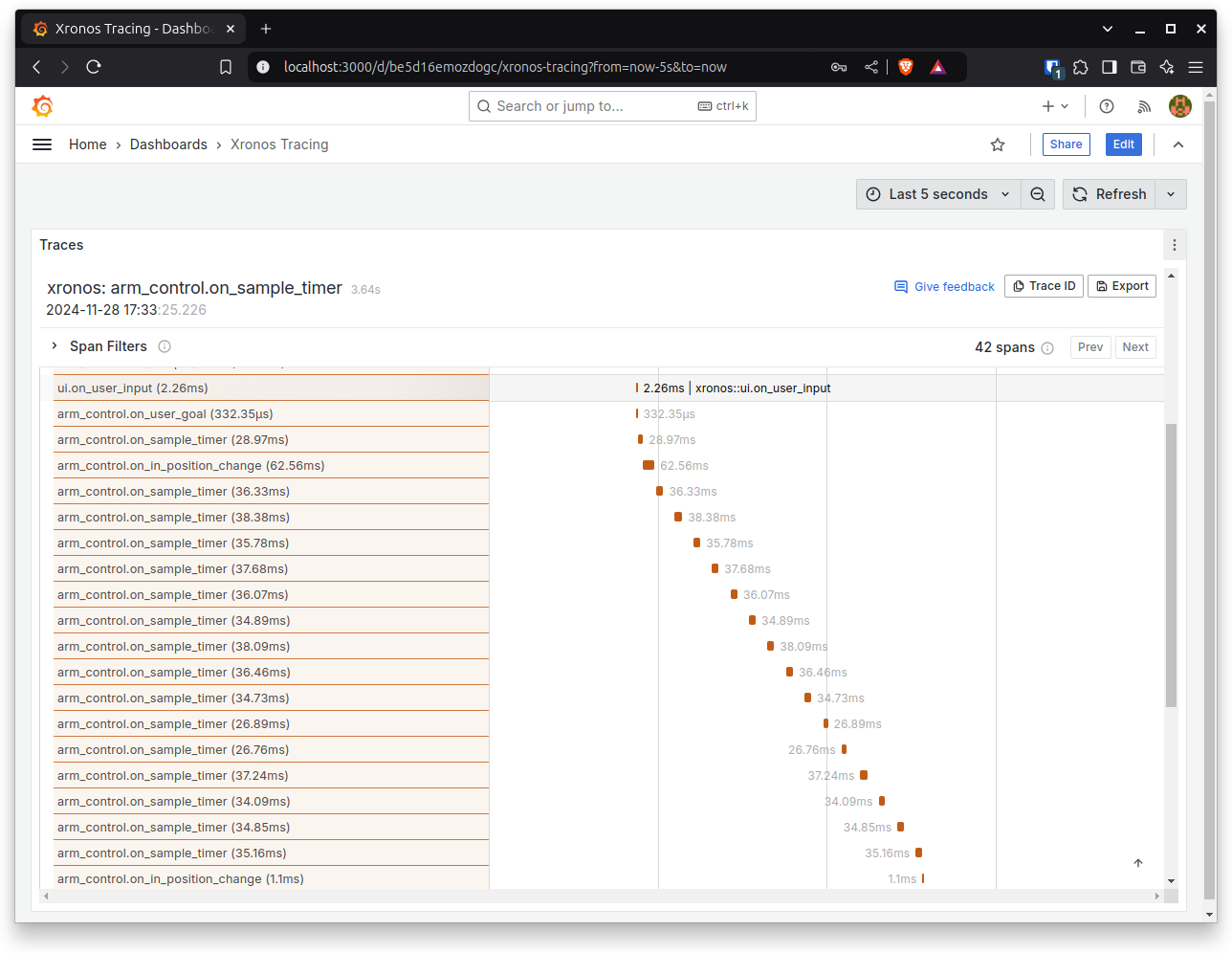Go back in the browser

coord(36,67)
